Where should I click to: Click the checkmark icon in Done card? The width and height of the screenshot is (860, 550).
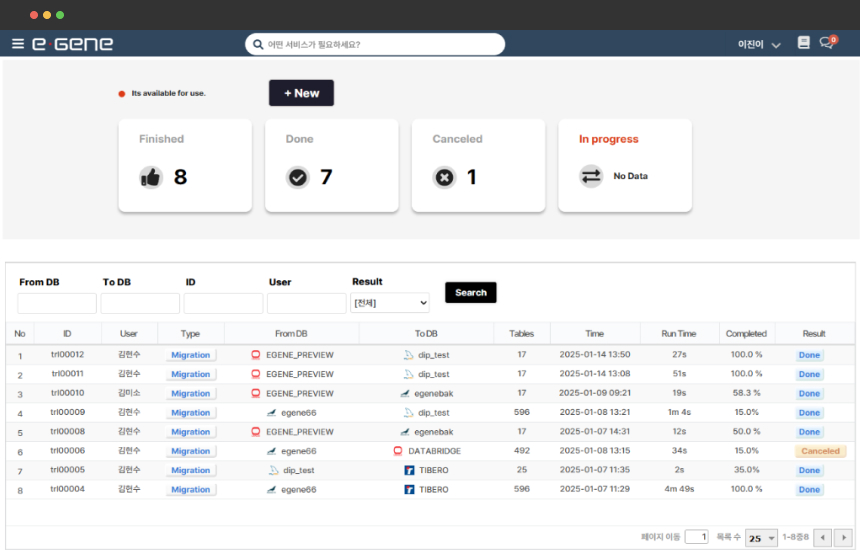click(297, 177)
